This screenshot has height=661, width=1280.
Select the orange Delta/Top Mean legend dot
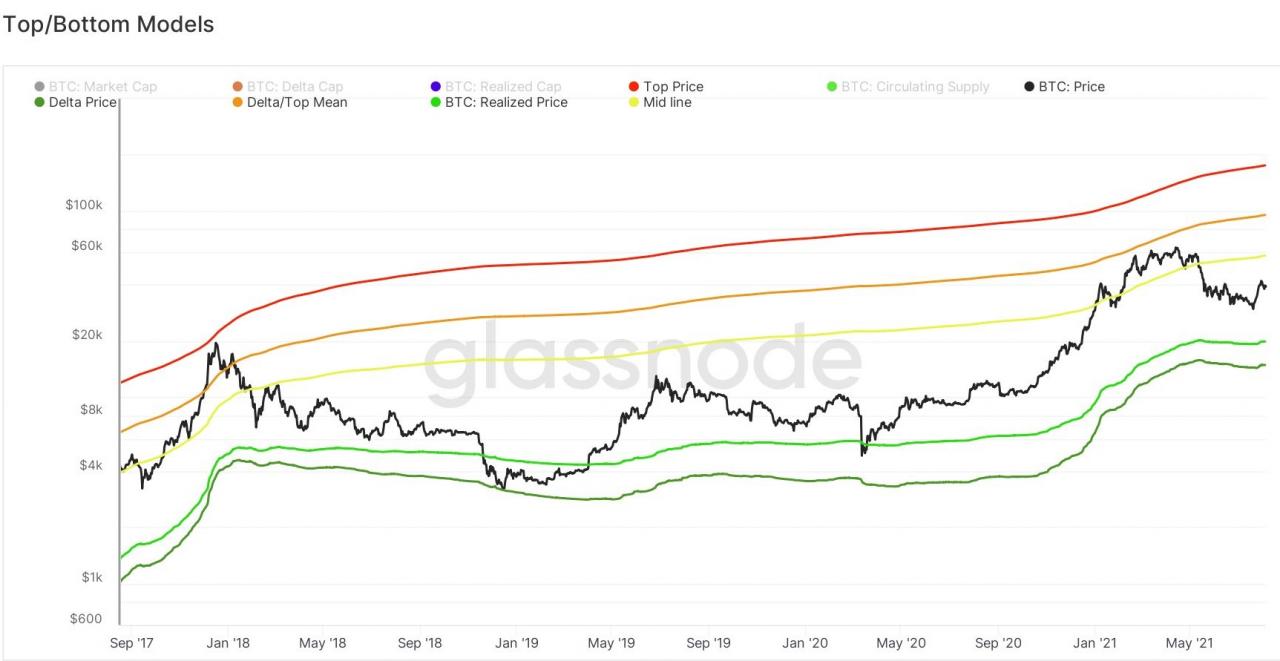(238, 102)
